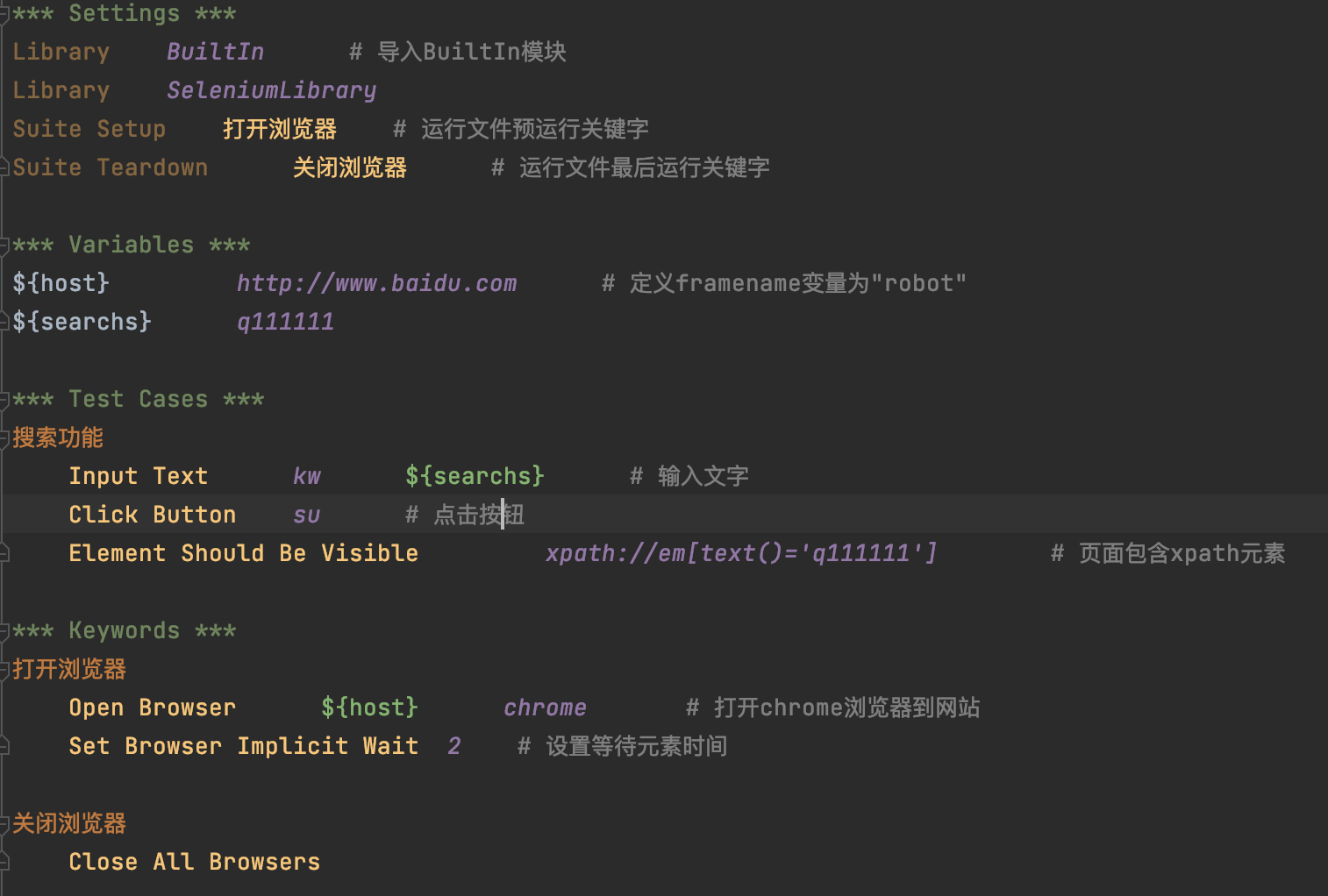Collapse the Variables section fold marker
The image size is (1328, 896).
[4, 245]
